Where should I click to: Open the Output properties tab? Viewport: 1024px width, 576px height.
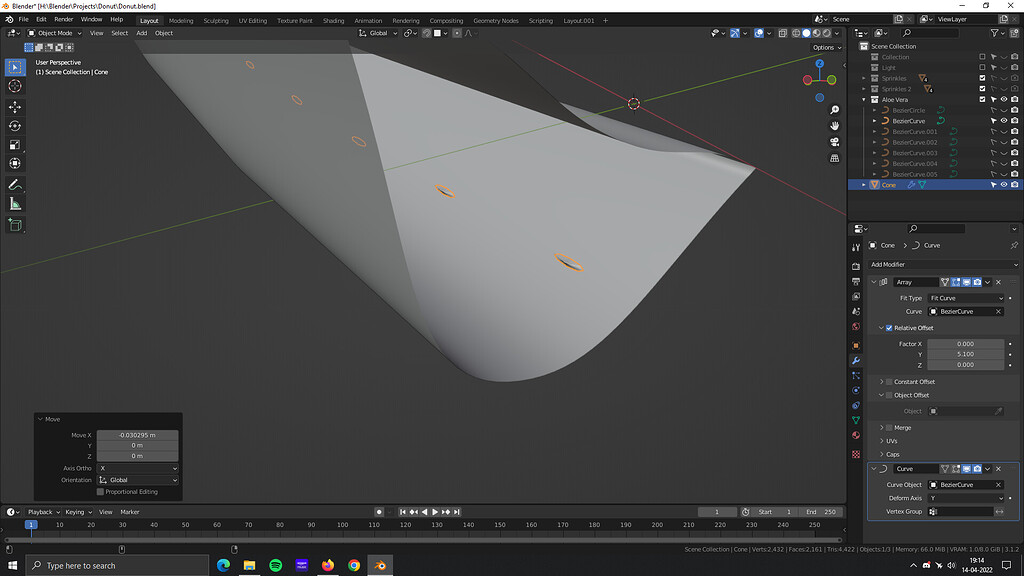tap(856, 281)
